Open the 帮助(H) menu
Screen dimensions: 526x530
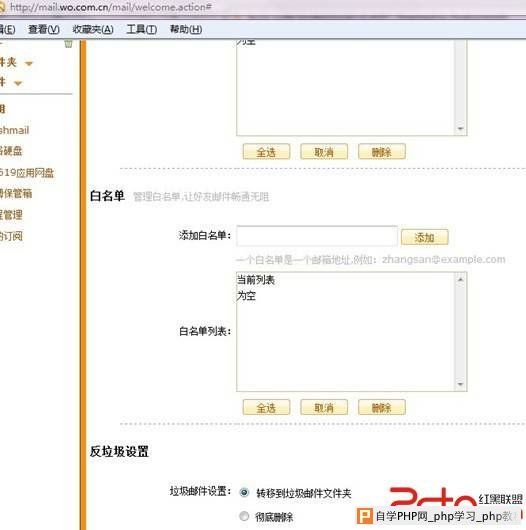186,30
